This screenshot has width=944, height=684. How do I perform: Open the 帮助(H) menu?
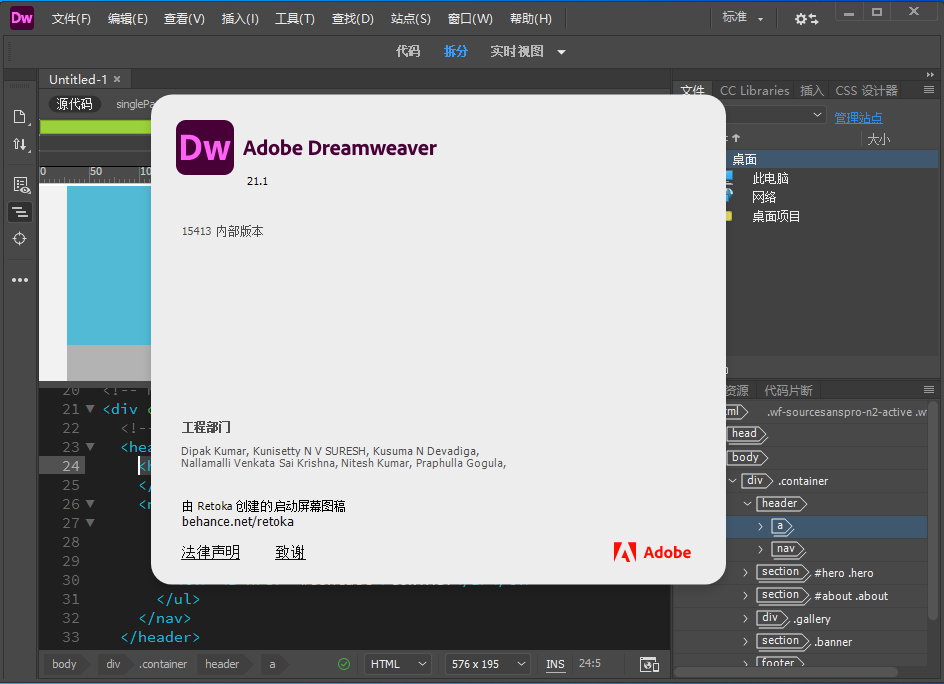pyautogui.click(x=531, y=19)
